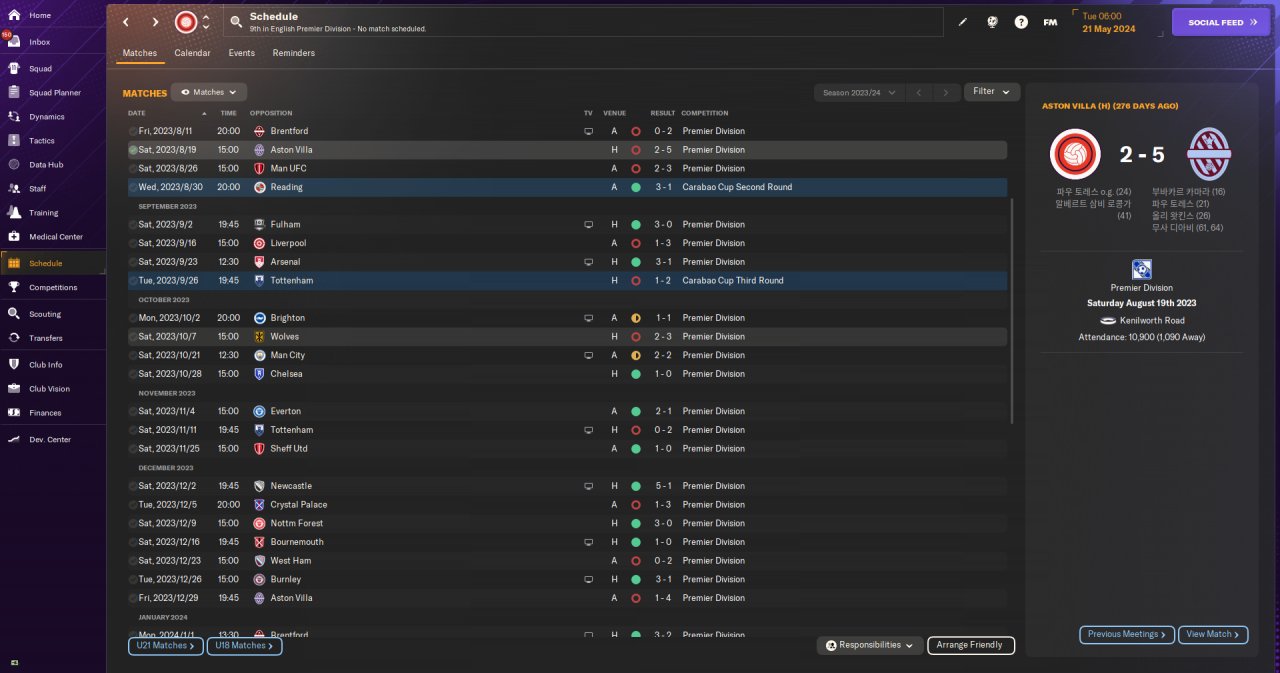
Task: Toggle reminder circle on Liverpool row
Action: 133,243
